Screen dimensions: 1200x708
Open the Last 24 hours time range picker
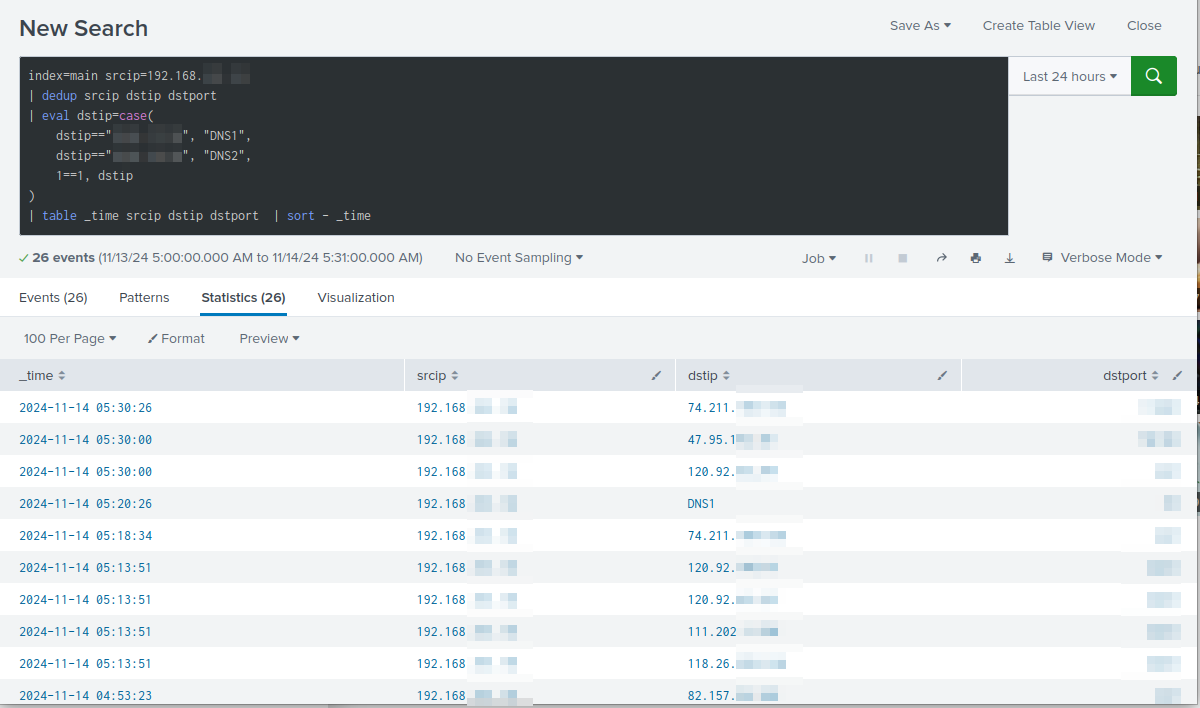pos(1069,76)
